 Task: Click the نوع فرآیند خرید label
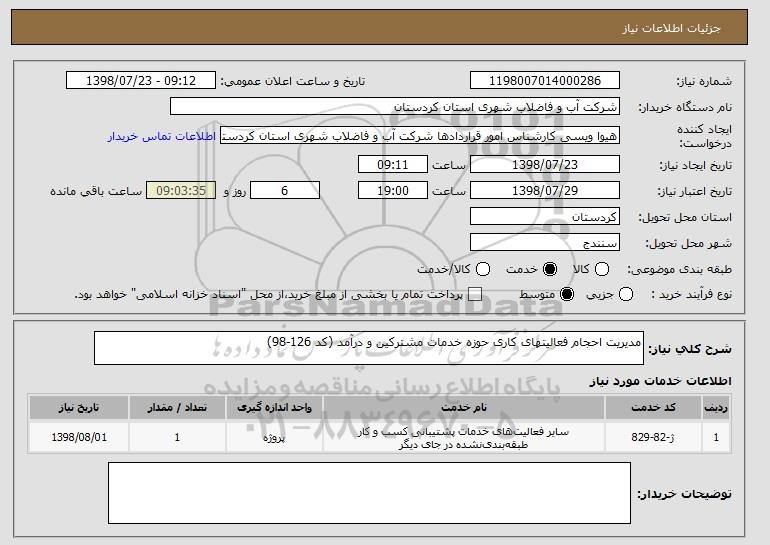(x=691, y=295)
